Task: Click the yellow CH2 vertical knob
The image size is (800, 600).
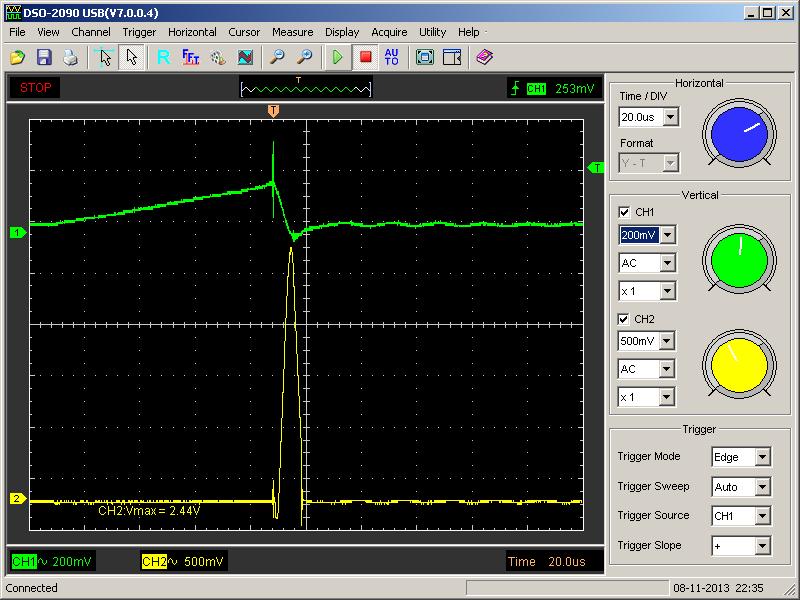Action: [739, 365]
